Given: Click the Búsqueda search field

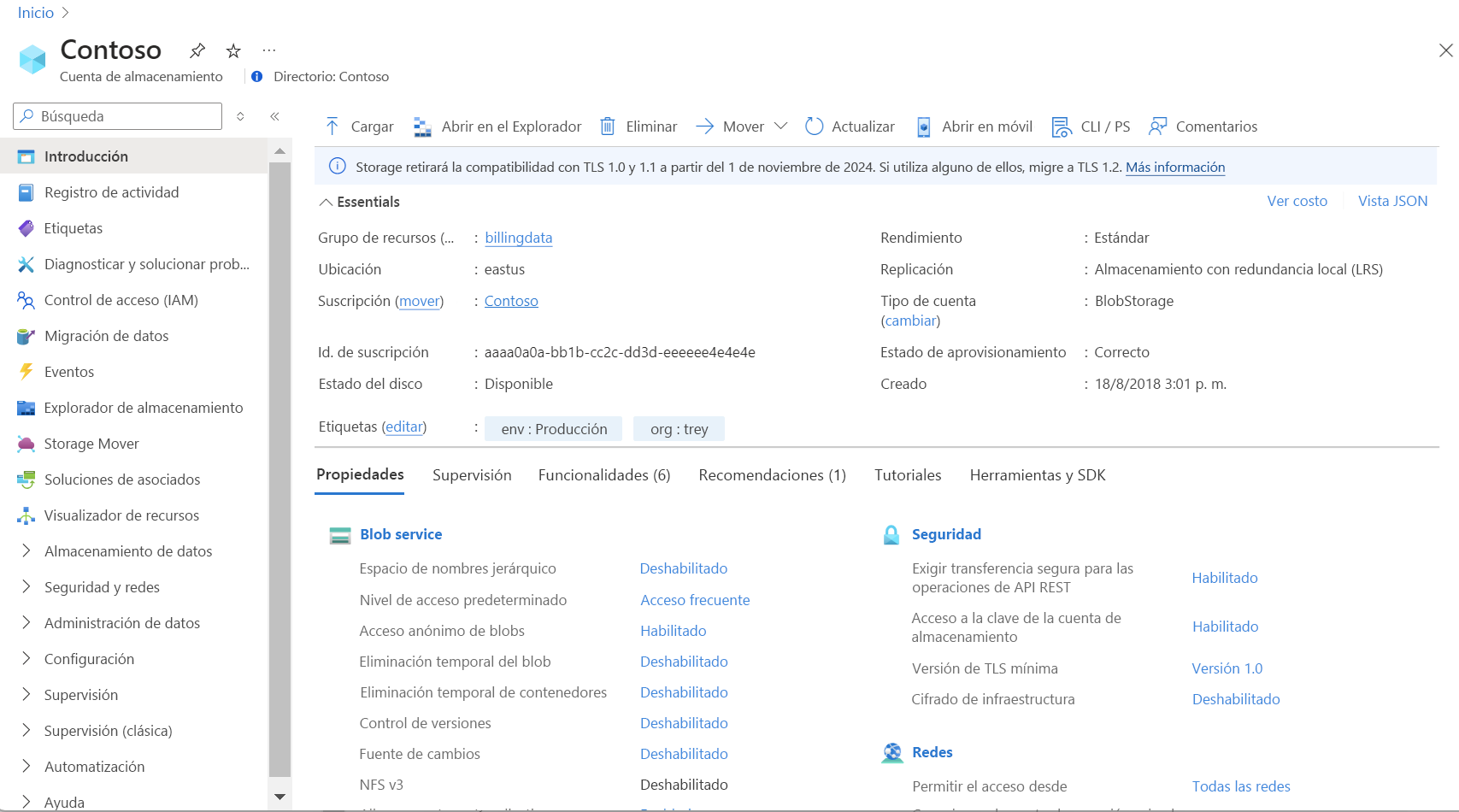Looking at the screenshot, I should (x=118, y=116).
